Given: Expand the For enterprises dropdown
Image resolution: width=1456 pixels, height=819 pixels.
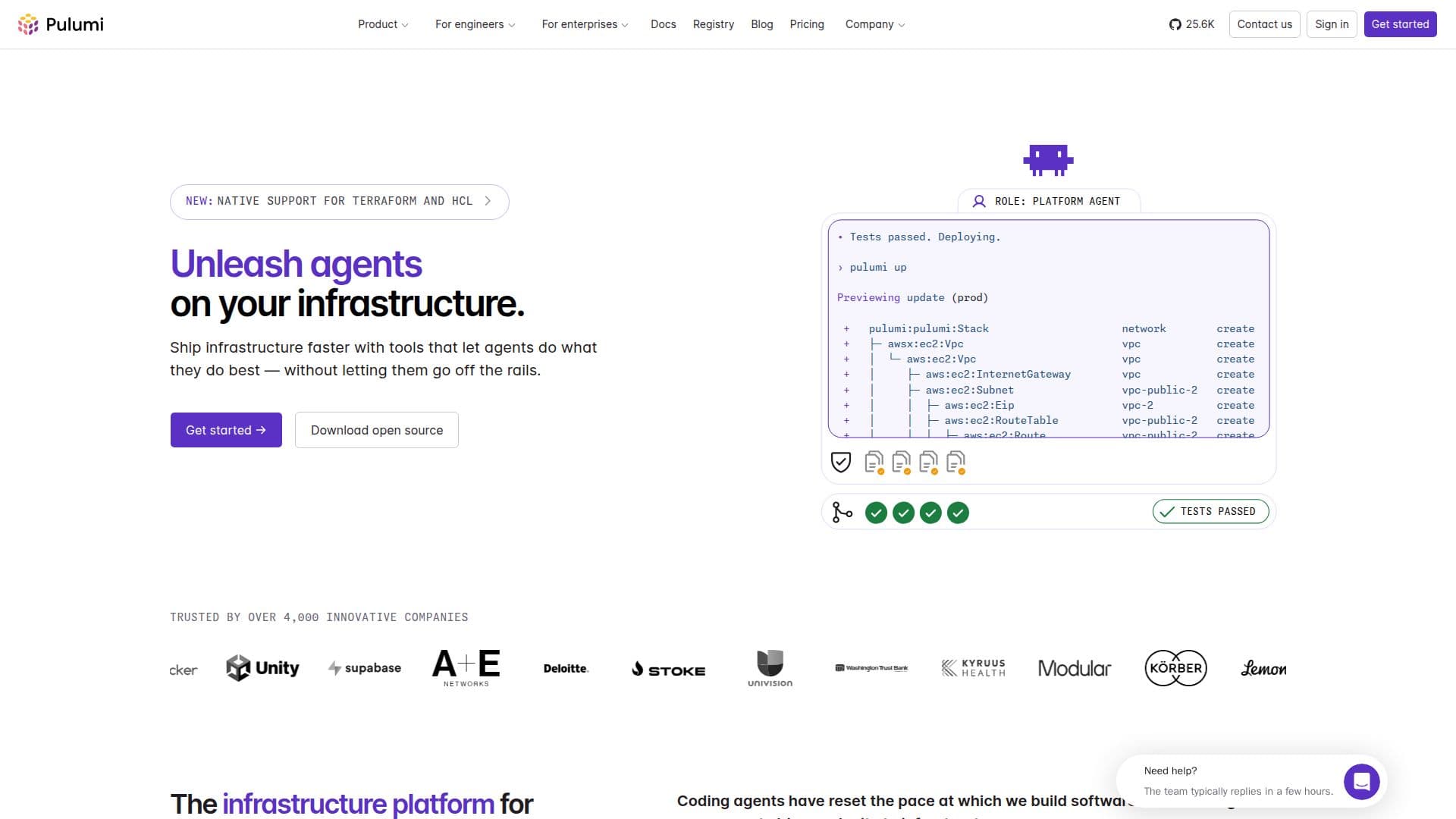Looking at the screenshot, I should 585,24.
